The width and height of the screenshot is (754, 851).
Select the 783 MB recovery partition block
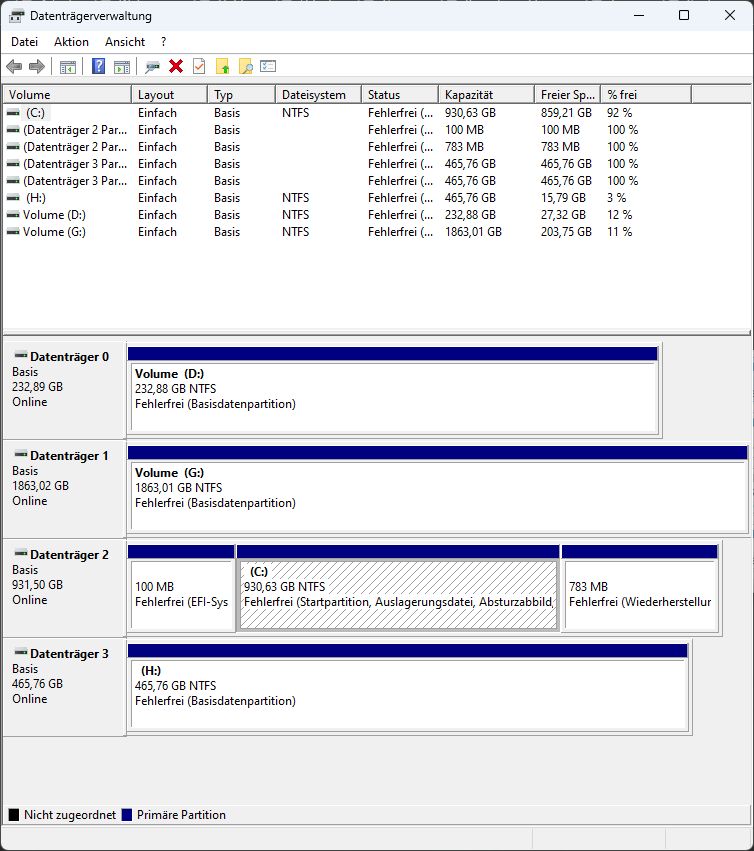[x=641, y=588]
